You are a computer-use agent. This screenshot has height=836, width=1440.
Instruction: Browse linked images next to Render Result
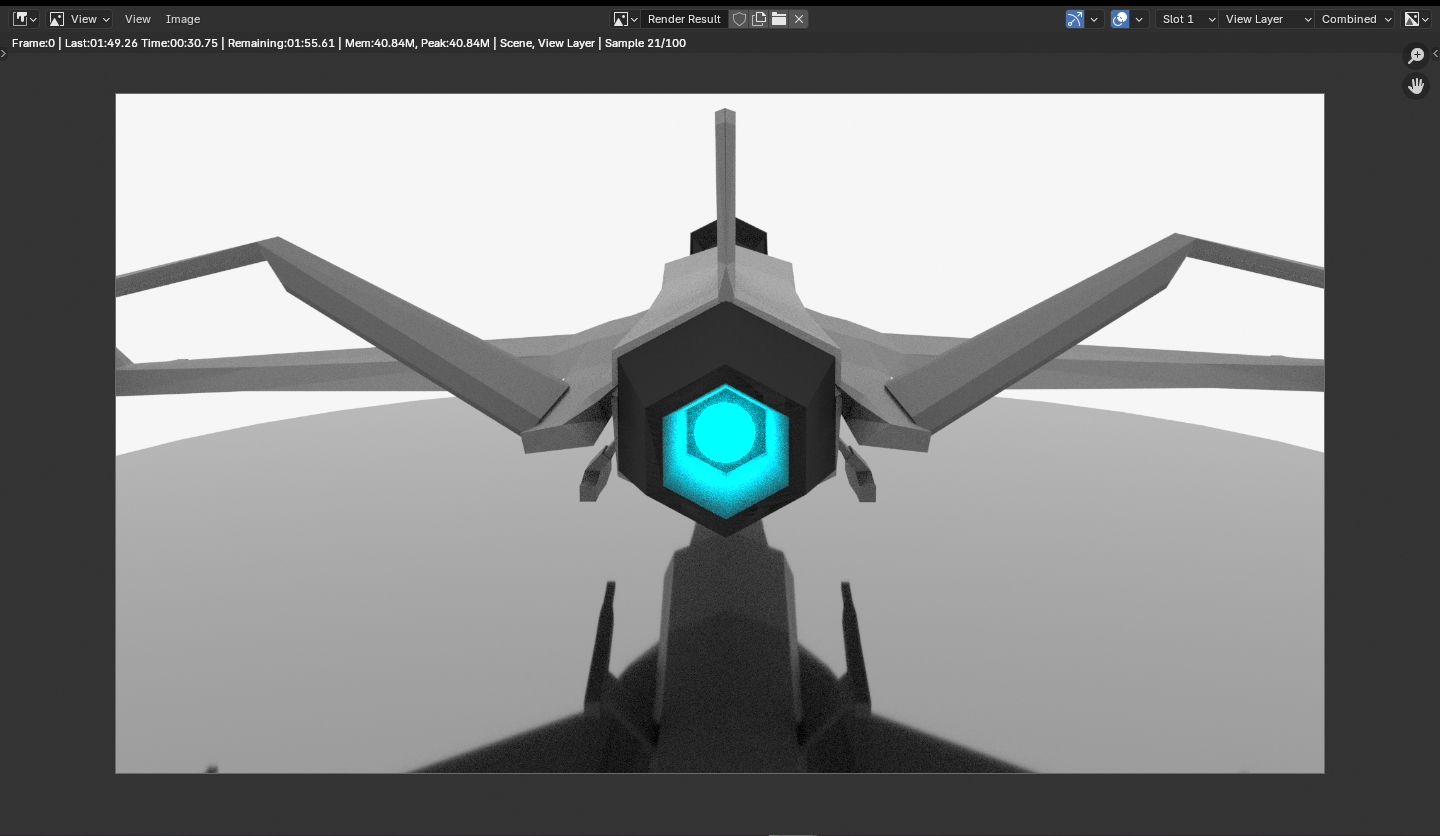click(626, 19)
